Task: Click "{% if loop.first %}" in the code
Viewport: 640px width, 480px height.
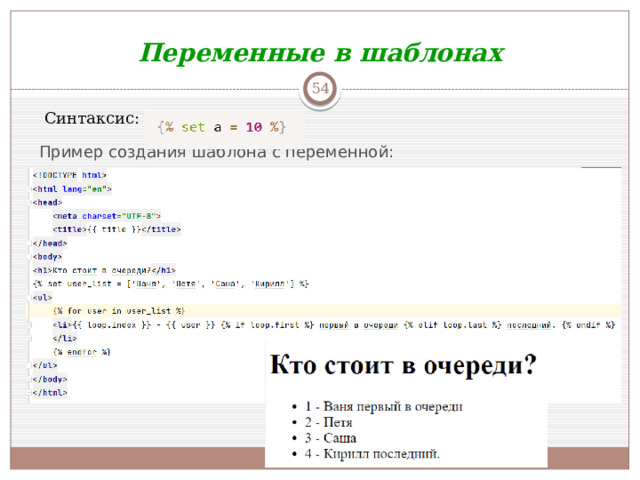Action: pos(267,325)
